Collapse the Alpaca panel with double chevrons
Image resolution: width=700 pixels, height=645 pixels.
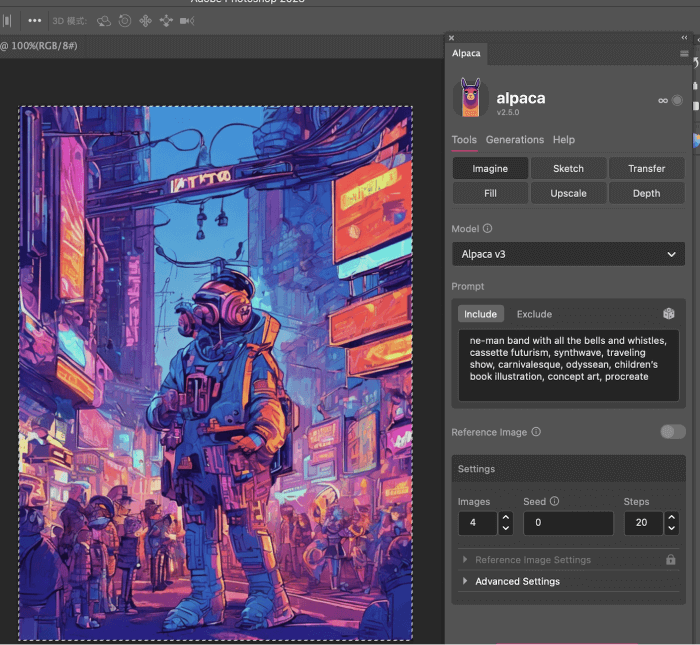tap(684, 37)
